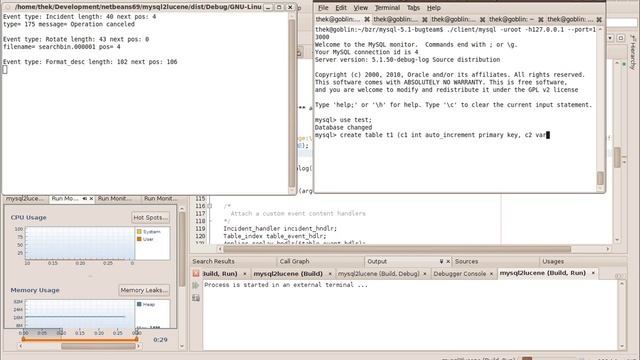Close the fifth thek@goblin terminal tab
This screenshot has width=640, height=360.
click(x=599, y=19)
